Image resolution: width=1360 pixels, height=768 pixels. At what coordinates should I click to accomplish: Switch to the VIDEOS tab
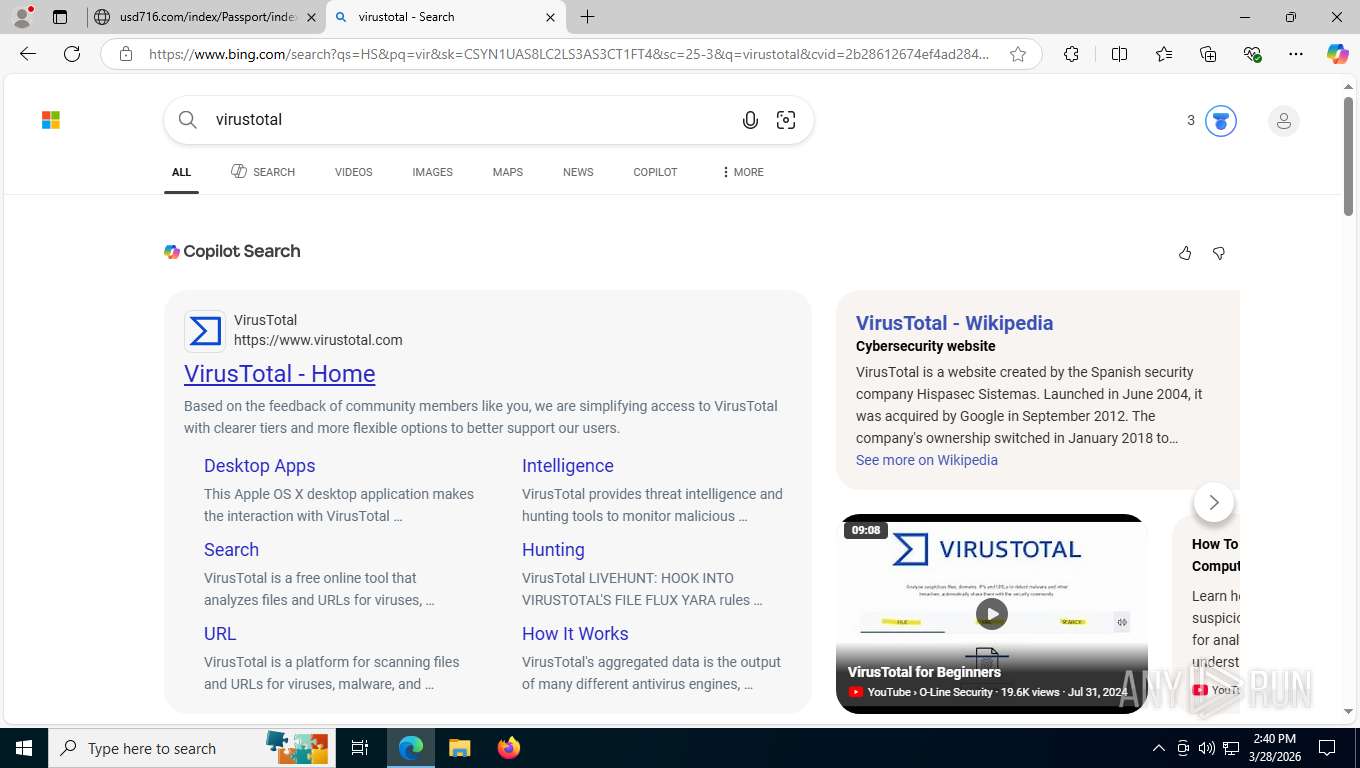pyautogui.click(x=353, y=172)
